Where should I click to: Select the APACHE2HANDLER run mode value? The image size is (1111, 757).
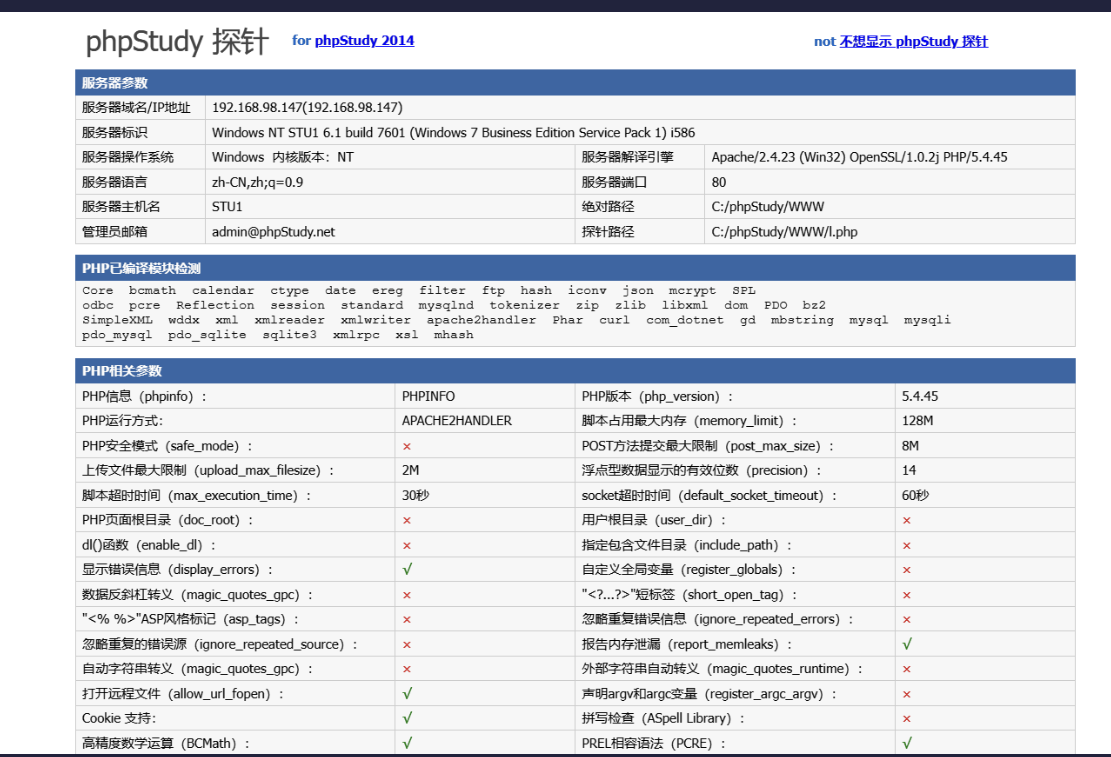click(456, 420)
